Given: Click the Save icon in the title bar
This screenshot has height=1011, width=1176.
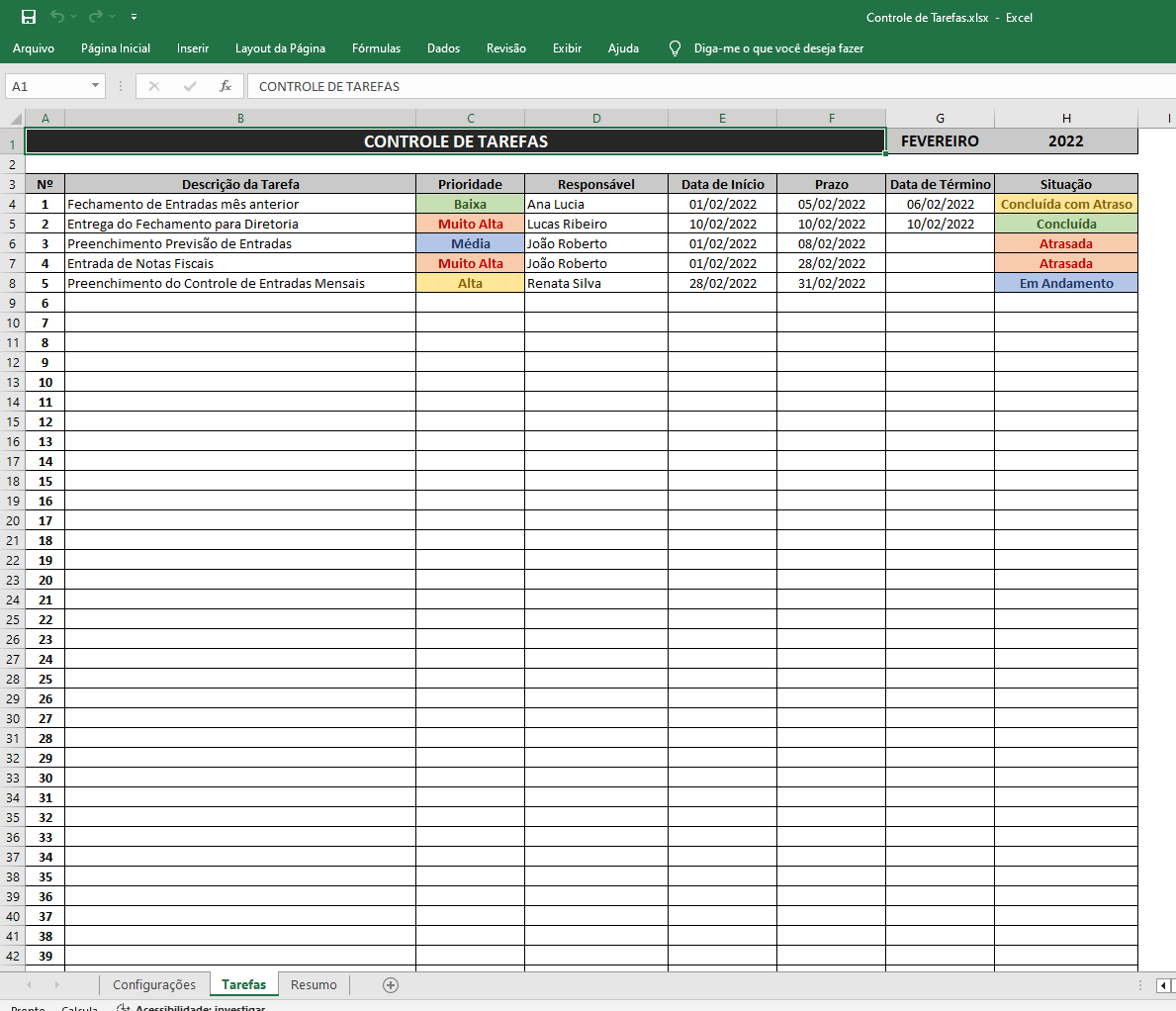Looking at the screenshot, I should [29, 17].
